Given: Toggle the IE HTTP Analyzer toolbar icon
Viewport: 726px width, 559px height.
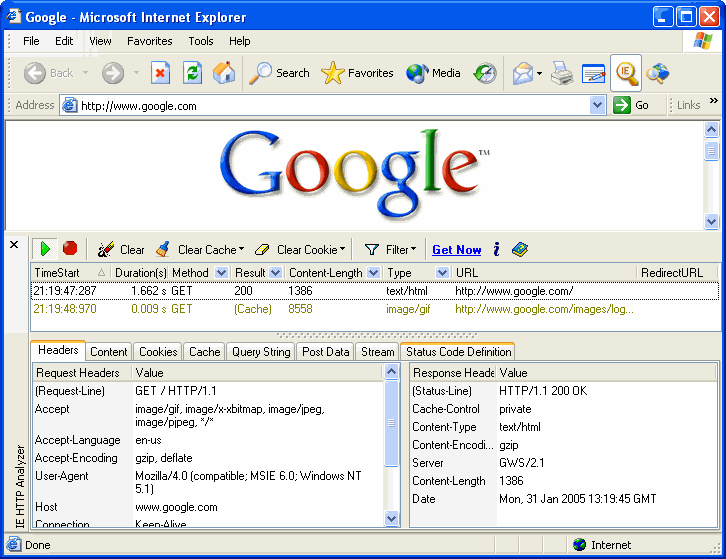Looking at the screenshot, I should (626, 73).
